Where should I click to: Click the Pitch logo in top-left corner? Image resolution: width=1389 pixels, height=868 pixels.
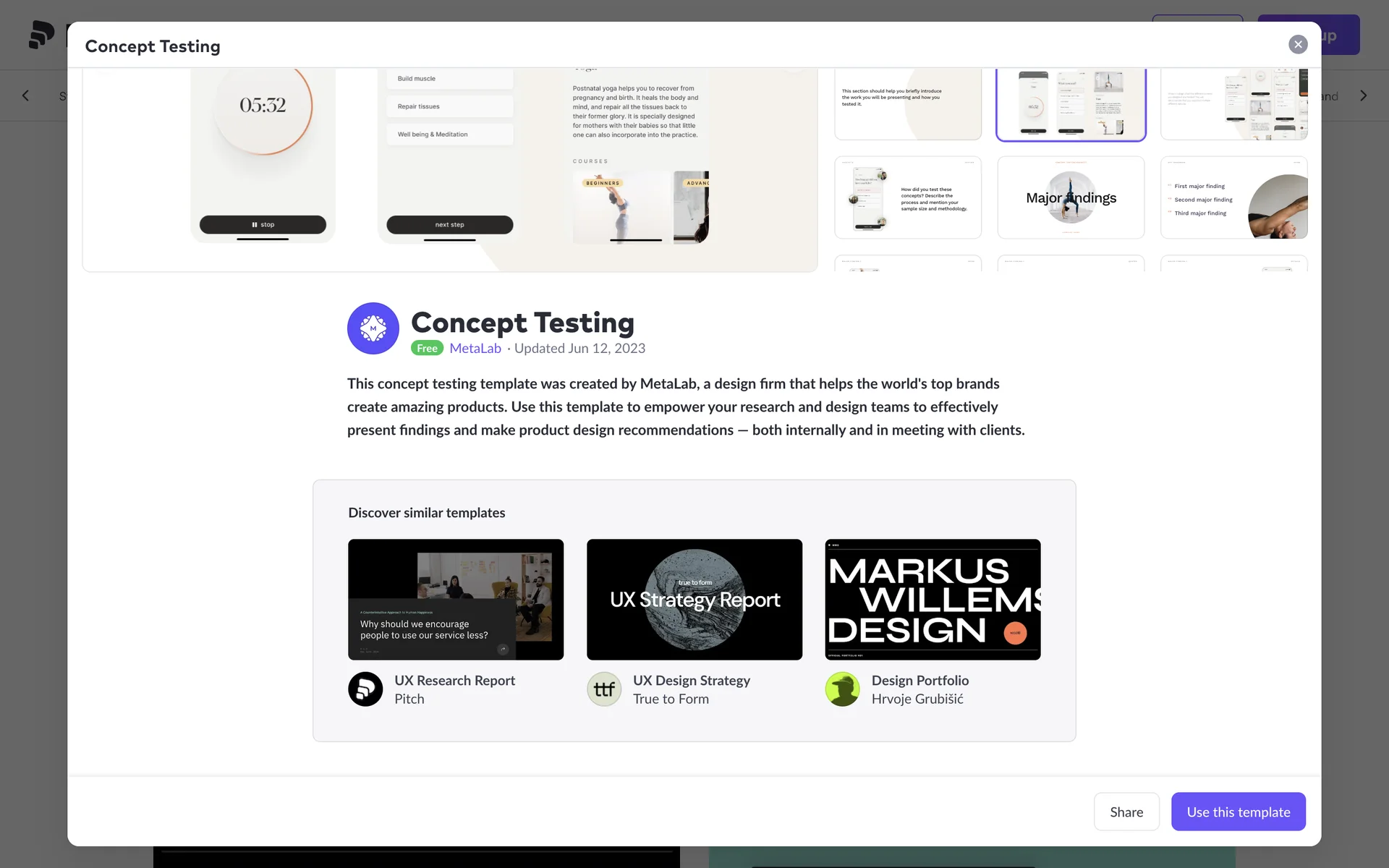click(x=42, y=35)
